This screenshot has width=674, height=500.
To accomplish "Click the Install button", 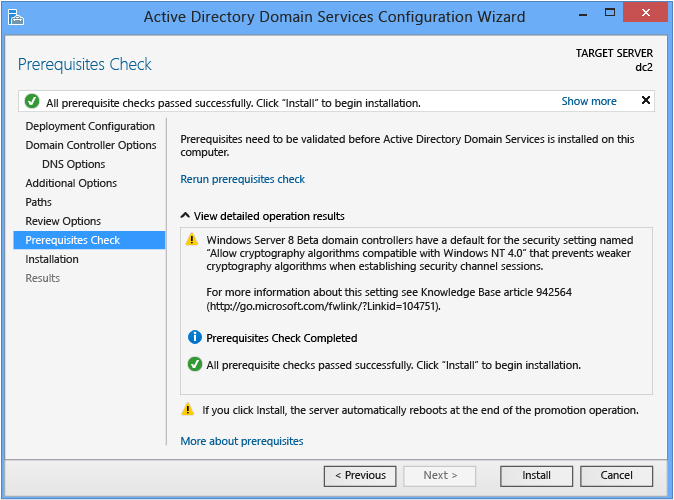I will (536, 475).
